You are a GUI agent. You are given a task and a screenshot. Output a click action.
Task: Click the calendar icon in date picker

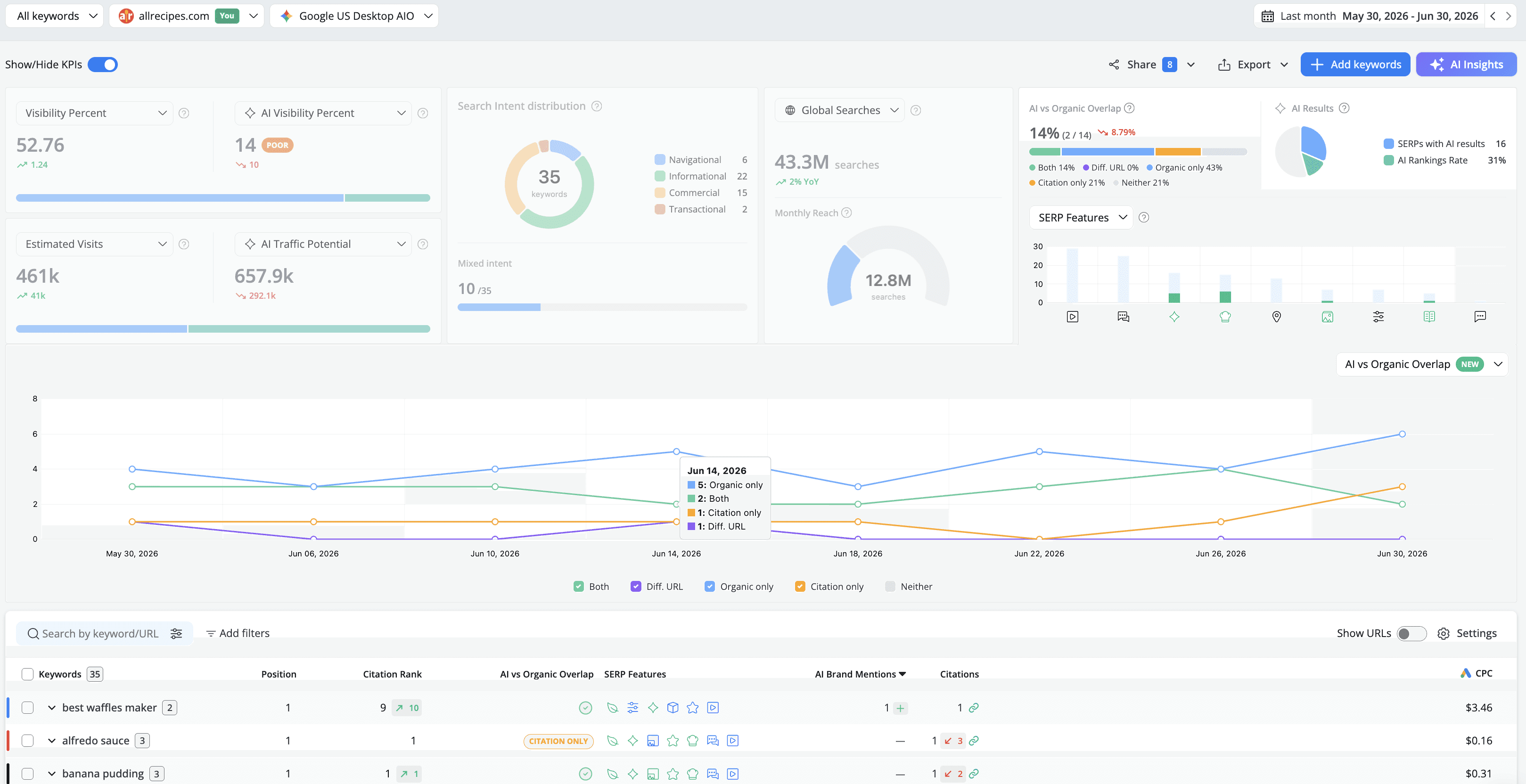[x=1268, y=16]
